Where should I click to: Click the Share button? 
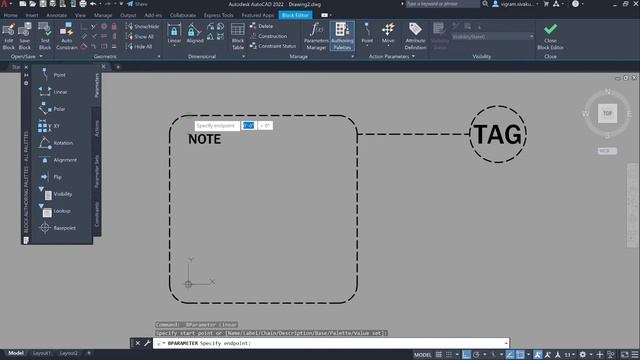click(x=137, y=4)
